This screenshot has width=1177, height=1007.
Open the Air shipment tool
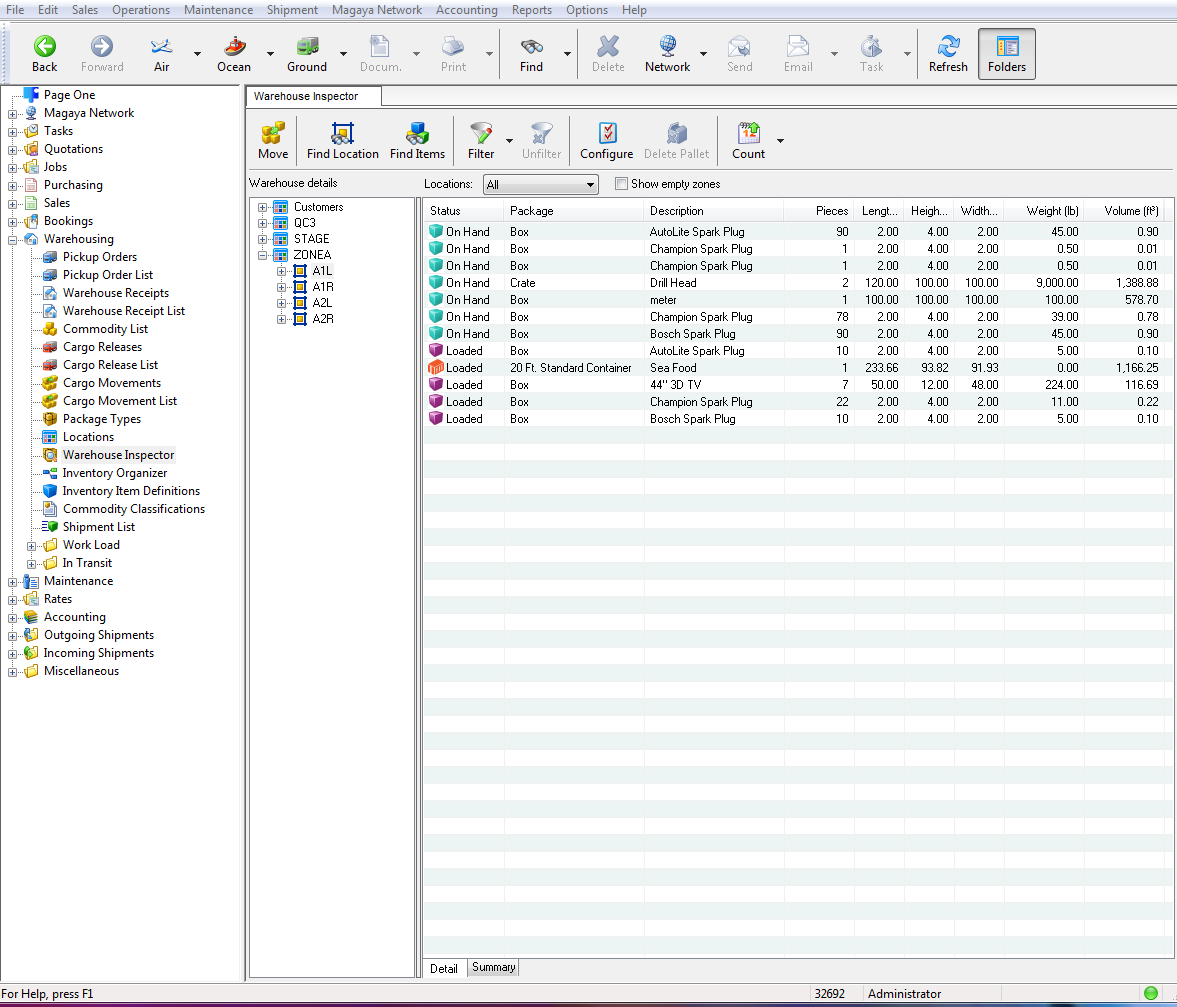click(x=161, y=54)
